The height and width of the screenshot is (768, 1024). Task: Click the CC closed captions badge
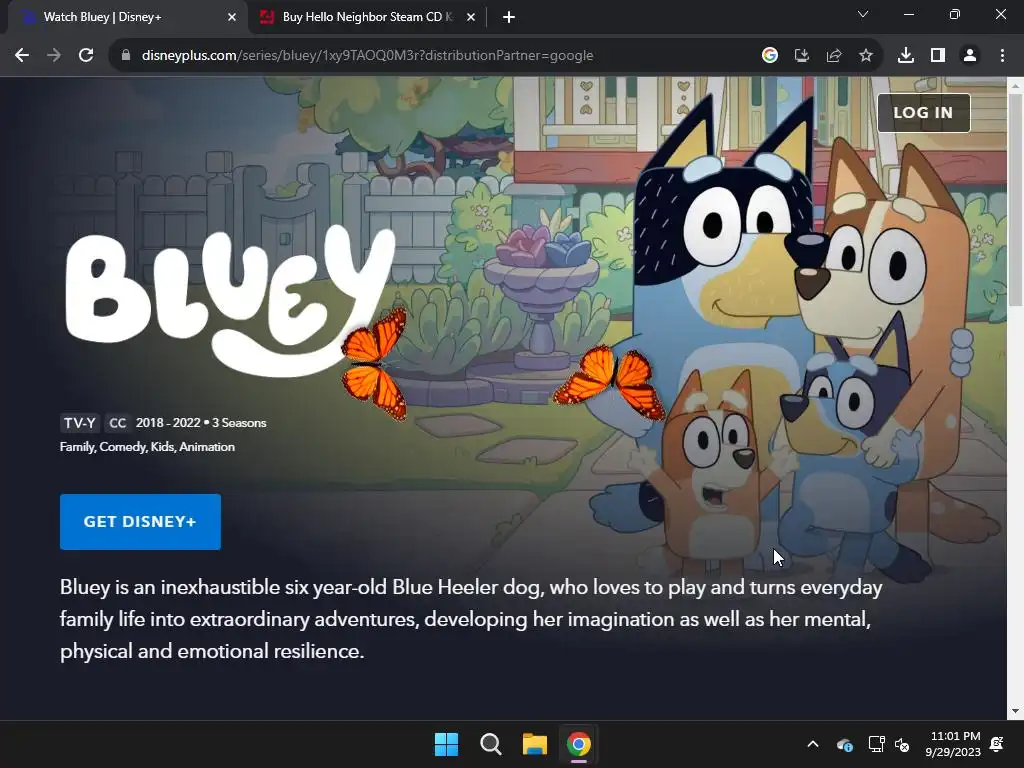coord(118,423)
